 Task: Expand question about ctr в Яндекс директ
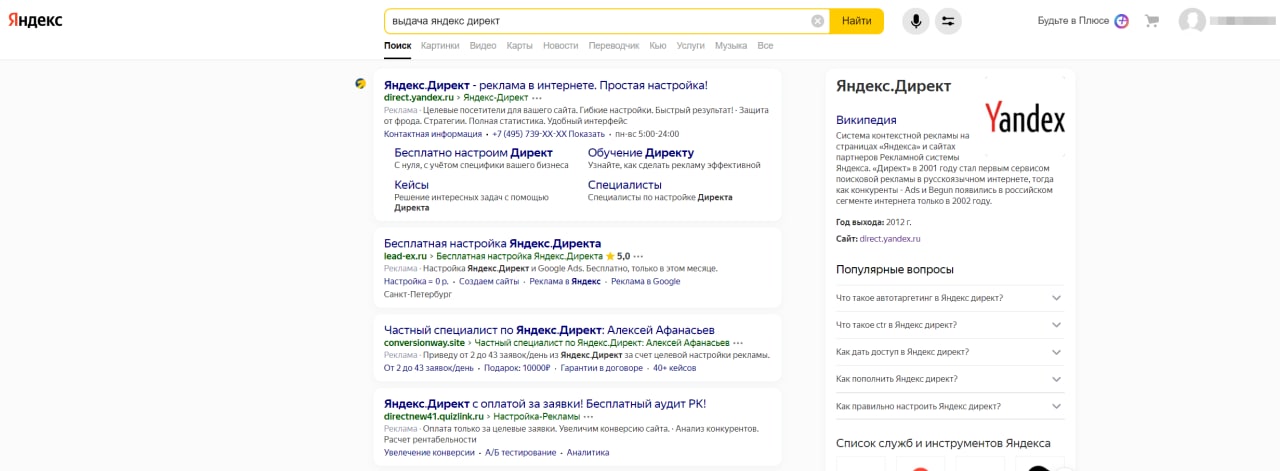[950, 325]
